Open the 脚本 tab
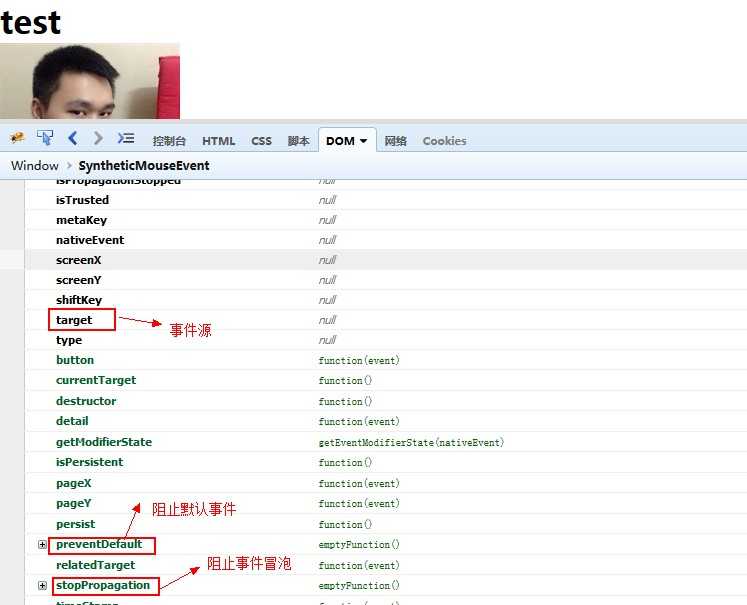Viewport: 747px width, 605px height. [x=299, y=141]
